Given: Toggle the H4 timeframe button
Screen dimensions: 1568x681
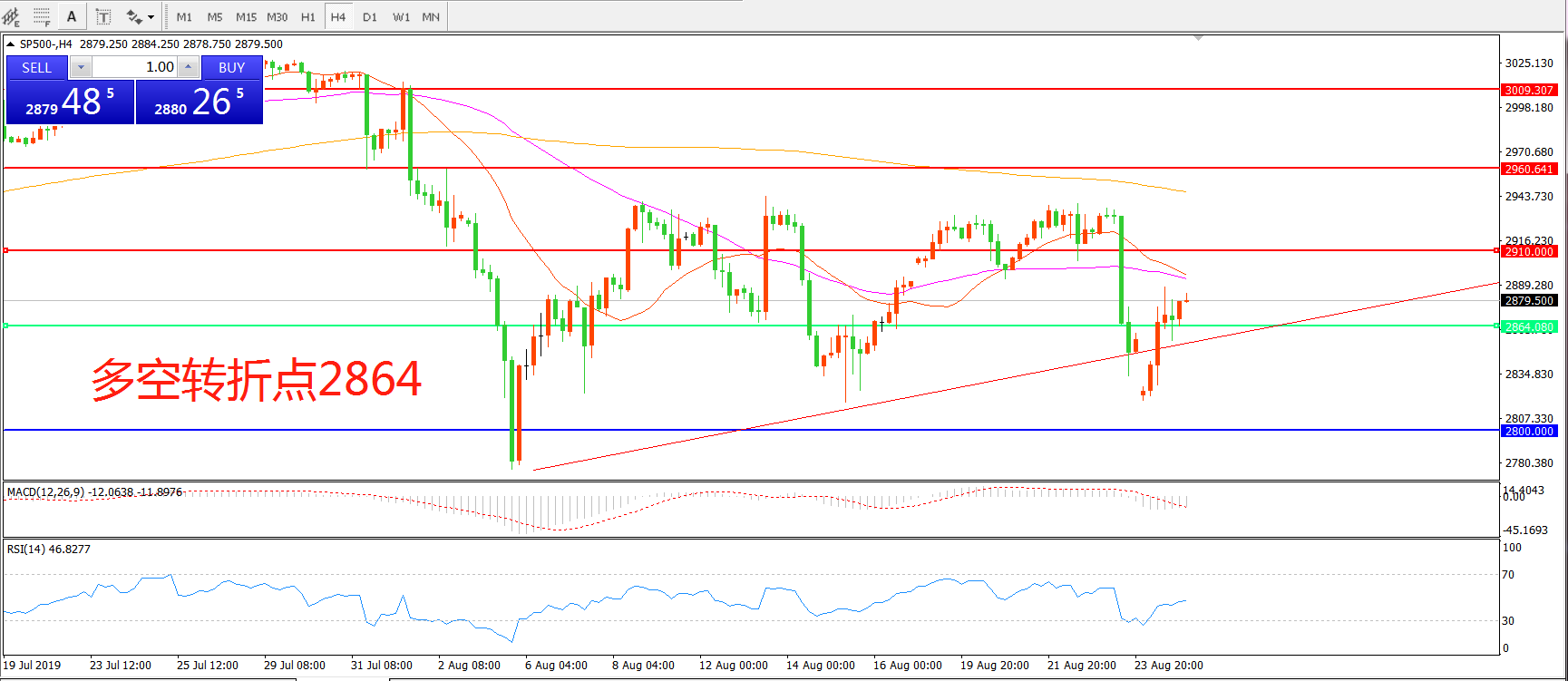Looking at the screenshot, I should [x=338, y=16].
